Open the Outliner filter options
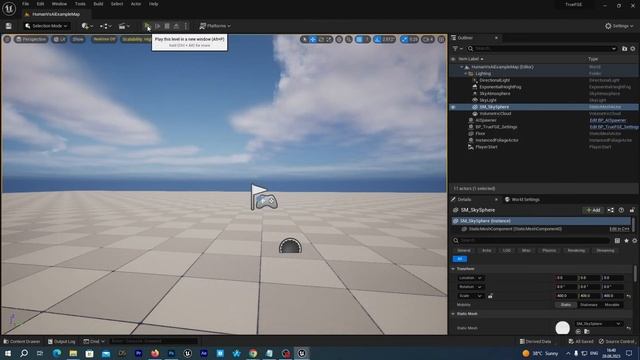This screenshot has height=360, width=640. (x=458, y=49)
